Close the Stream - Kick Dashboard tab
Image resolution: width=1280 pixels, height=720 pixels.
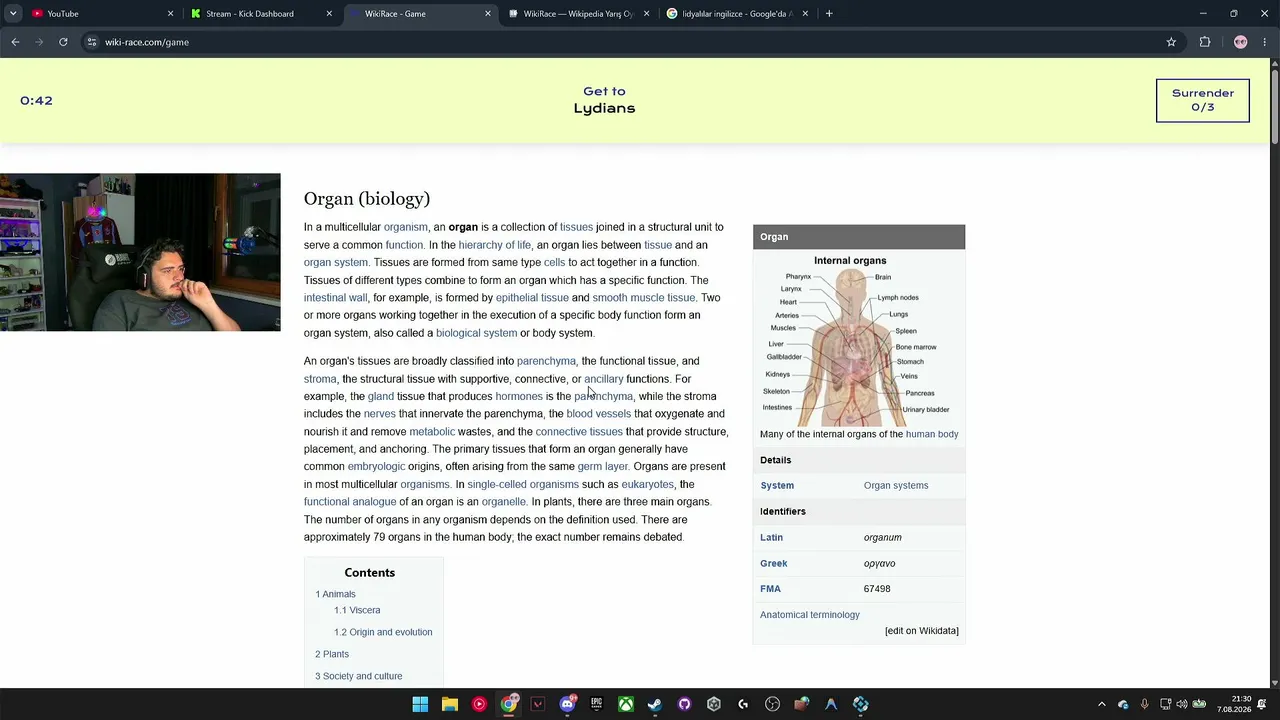point(329,14)
